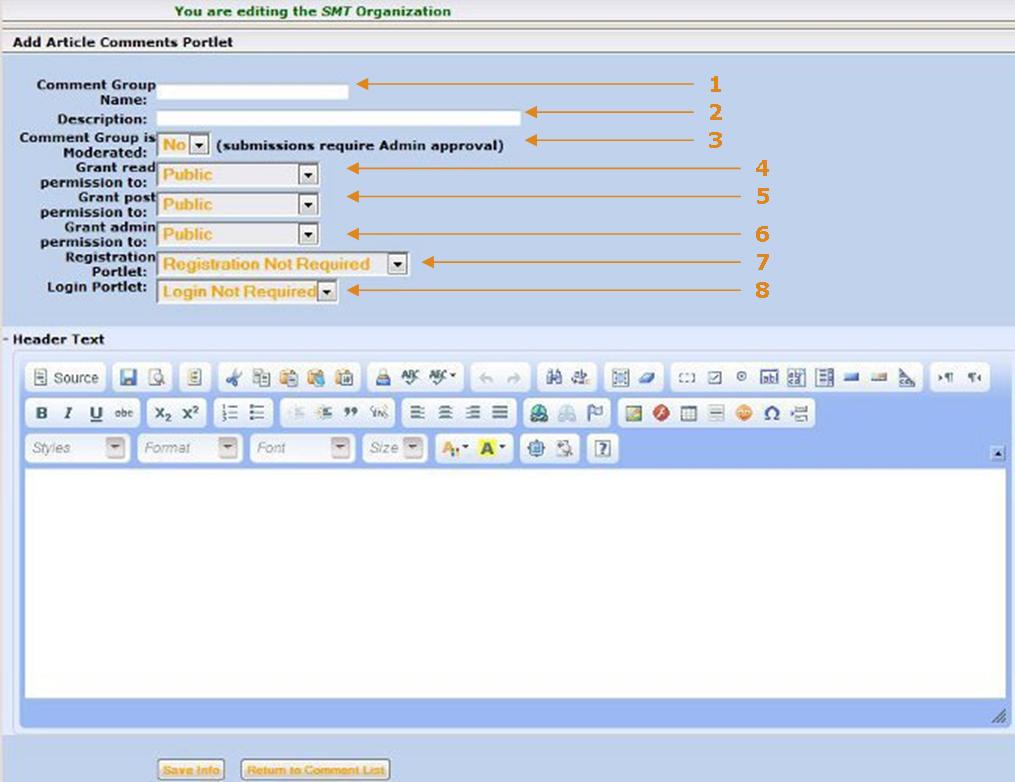Open the Grant read permission dropdown
Screen dimensions: 1015x782
[x=238, y=175]
